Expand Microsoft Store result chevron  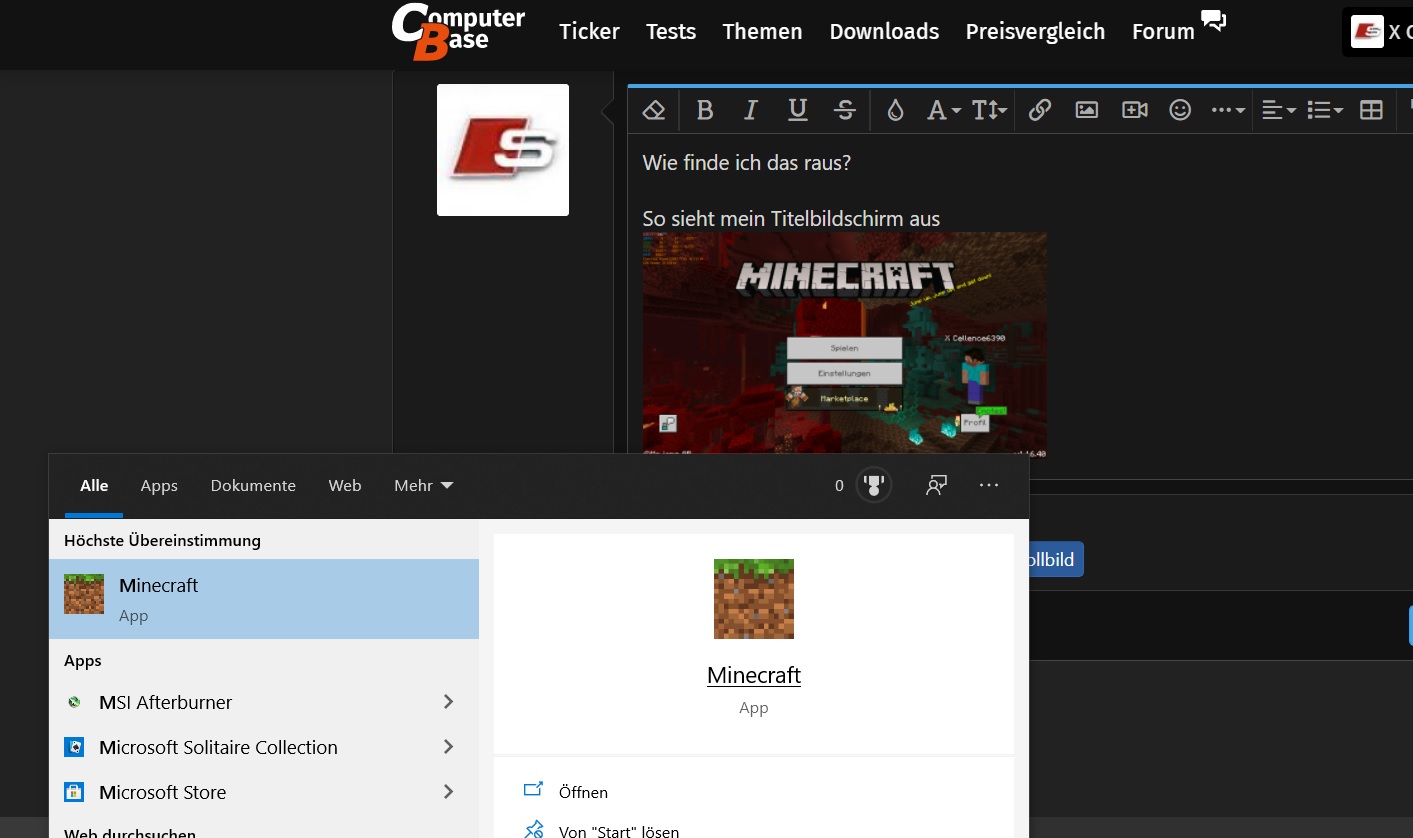(x=448, y=792)
